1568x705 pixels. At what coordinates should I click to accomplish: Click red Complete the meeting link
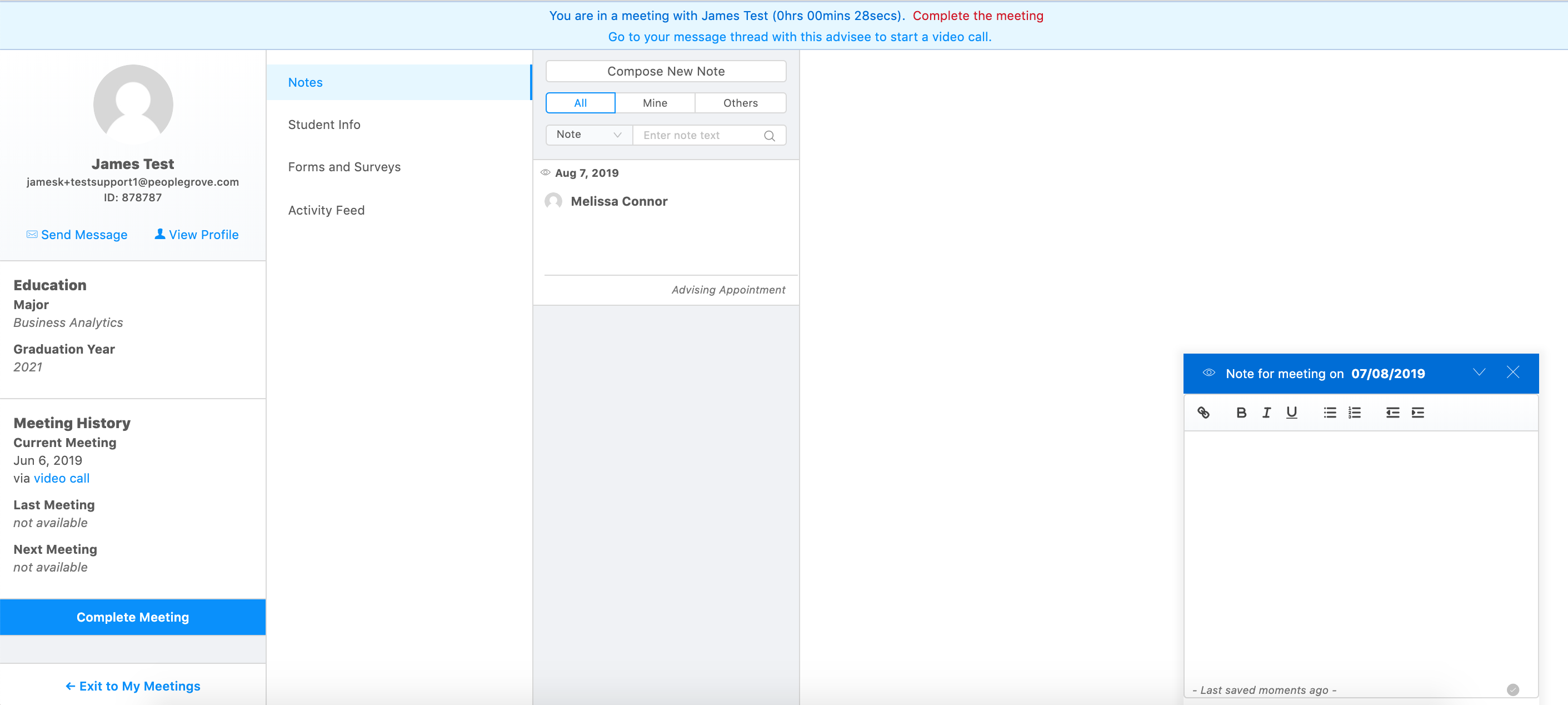coord(977,16)
